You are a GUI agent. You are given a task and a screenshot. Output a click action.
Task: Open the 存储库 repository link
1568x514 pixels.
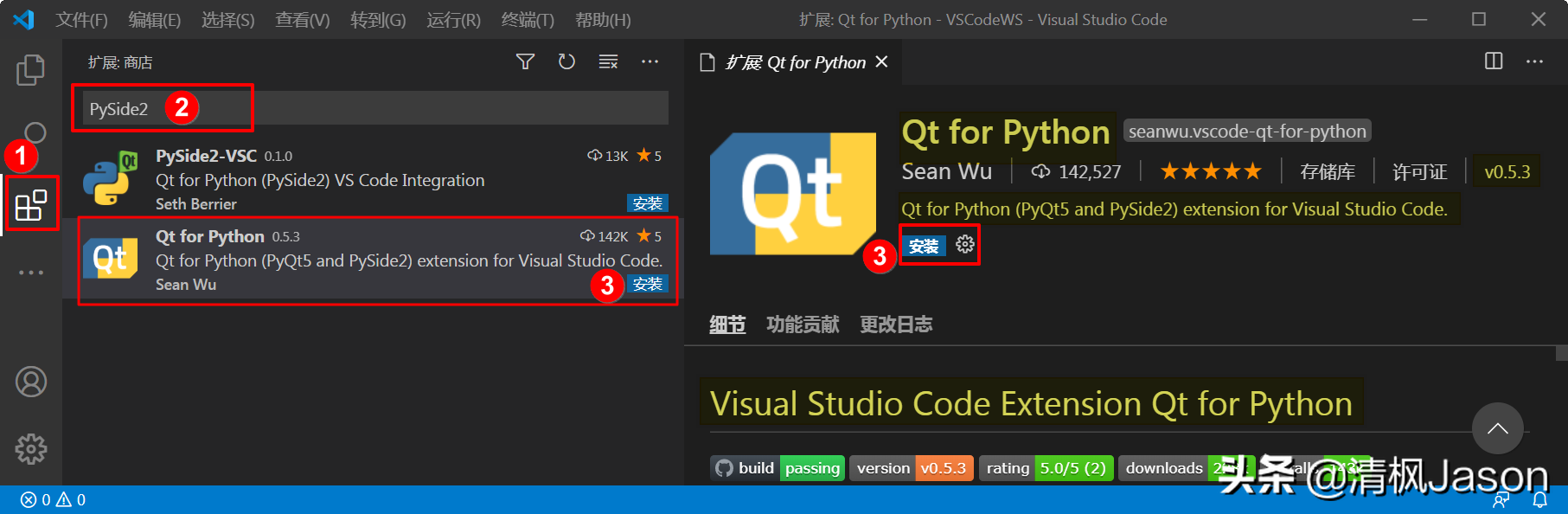coord(1328,171)
